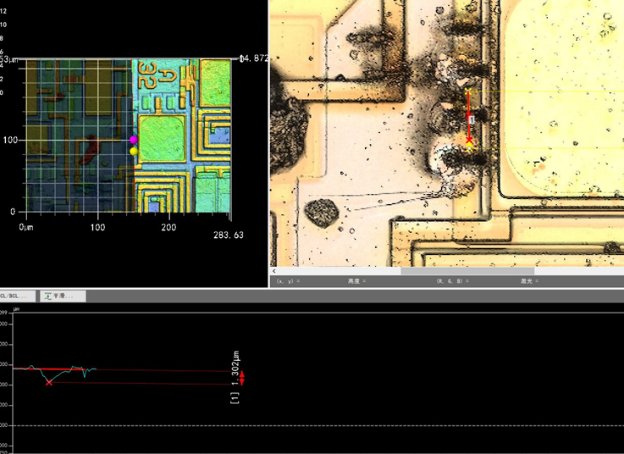Open the CL/BCL tab
The height and width of the screenshot is (454, 624).
coord(17,297)
